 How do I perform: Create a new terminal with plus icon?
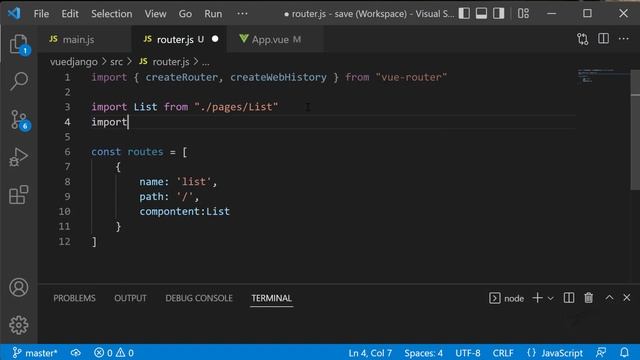click(538, 298)
